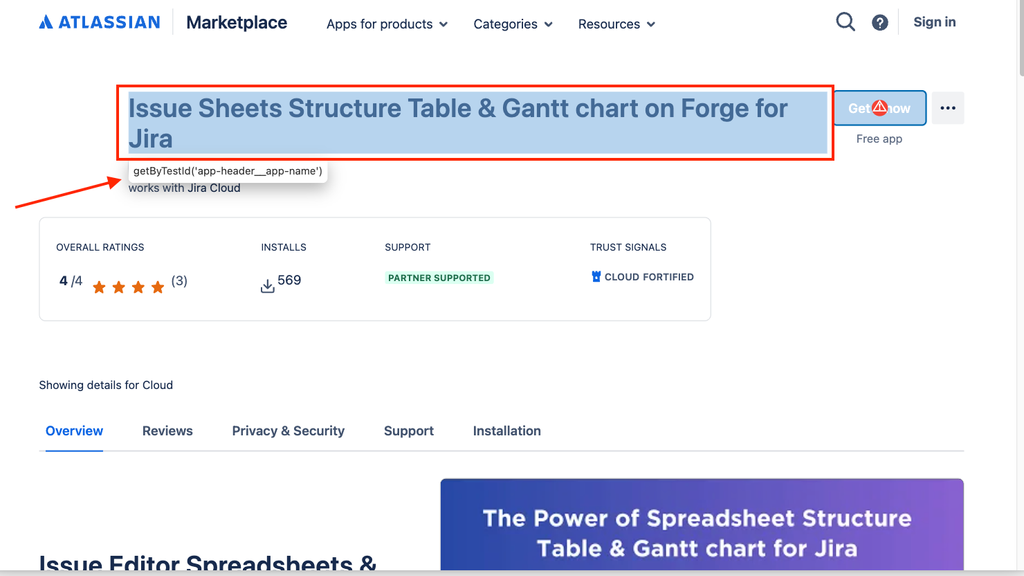Click the orange star ratings
Image resolution: width=1024 pixels, height=576 pixels.
click(x=128, y=287)
